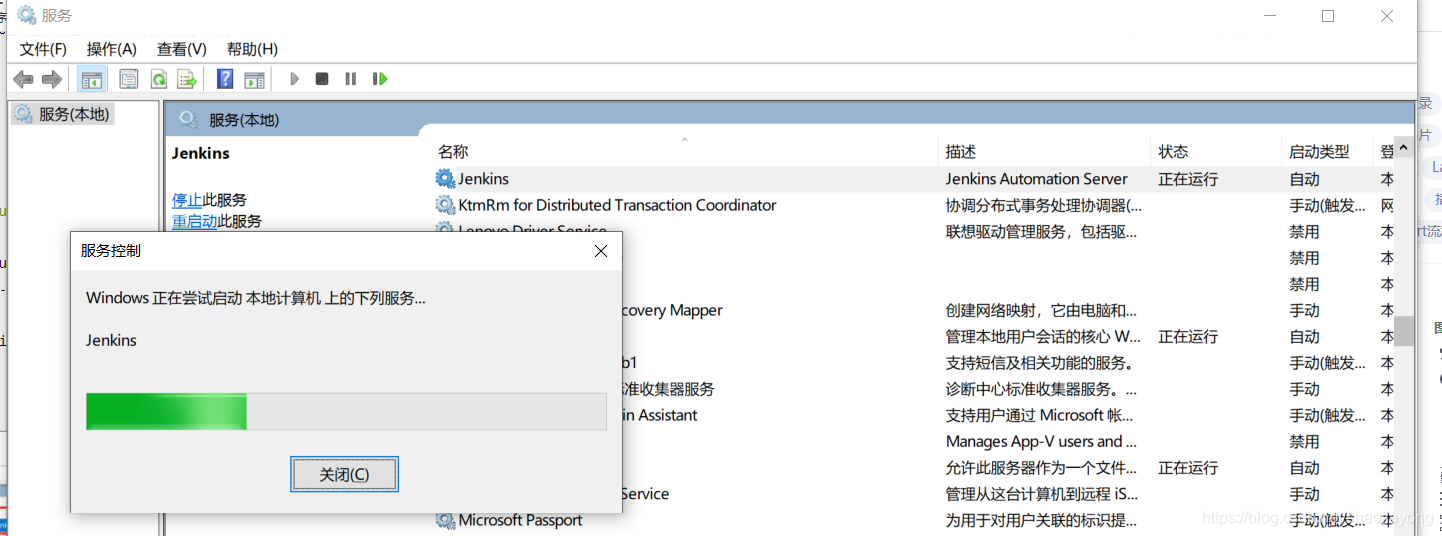Toggle the show/hide console tree toolbar icon
This screenshot has width=1442, height=536.
click(92, 79)
